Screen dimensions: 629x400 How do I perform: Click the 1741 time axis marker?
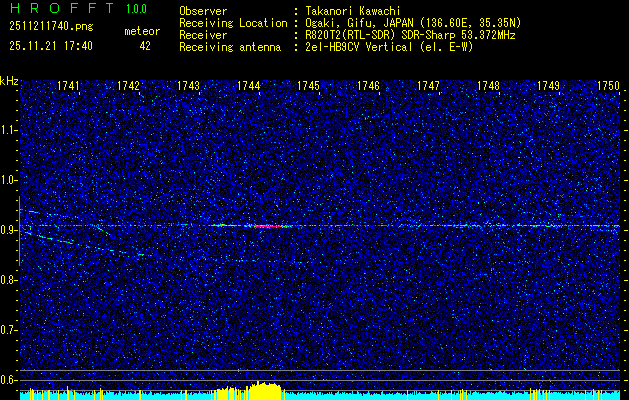tap(69, 85)
